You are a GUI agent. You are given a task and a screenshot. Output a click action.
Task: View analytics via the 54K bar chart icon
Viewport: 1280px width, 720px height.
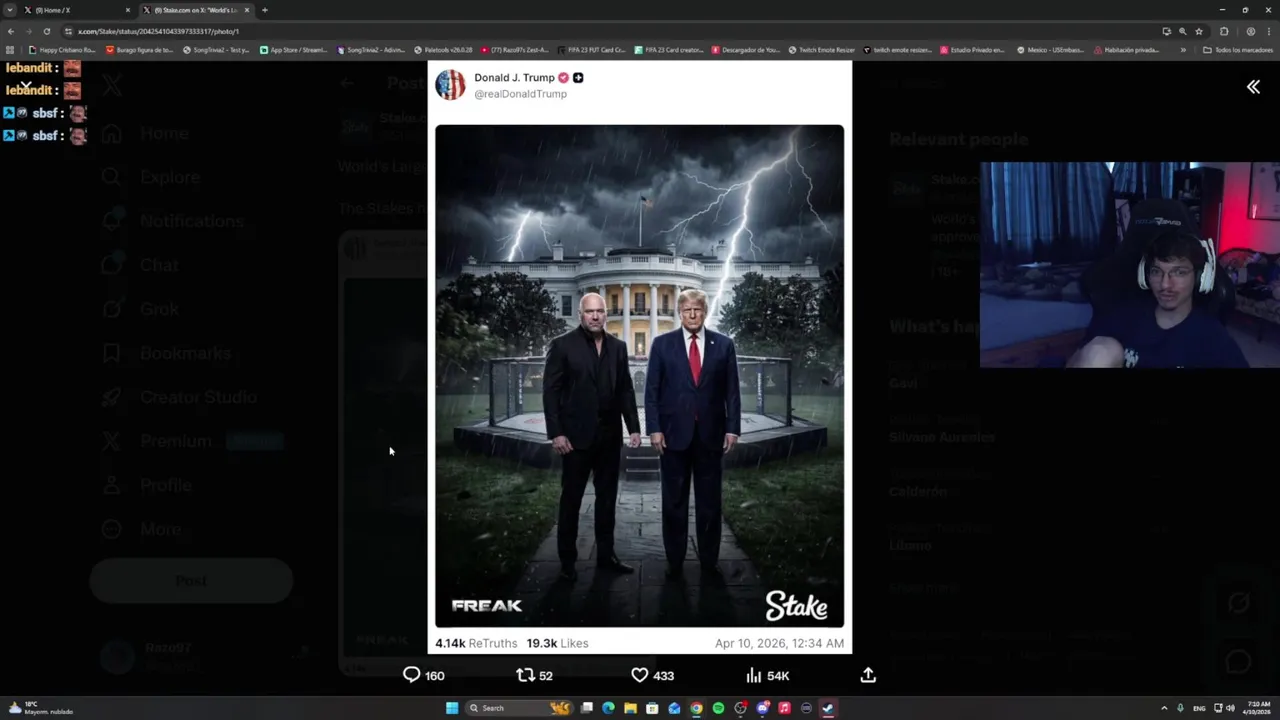[x=767, y=675]
